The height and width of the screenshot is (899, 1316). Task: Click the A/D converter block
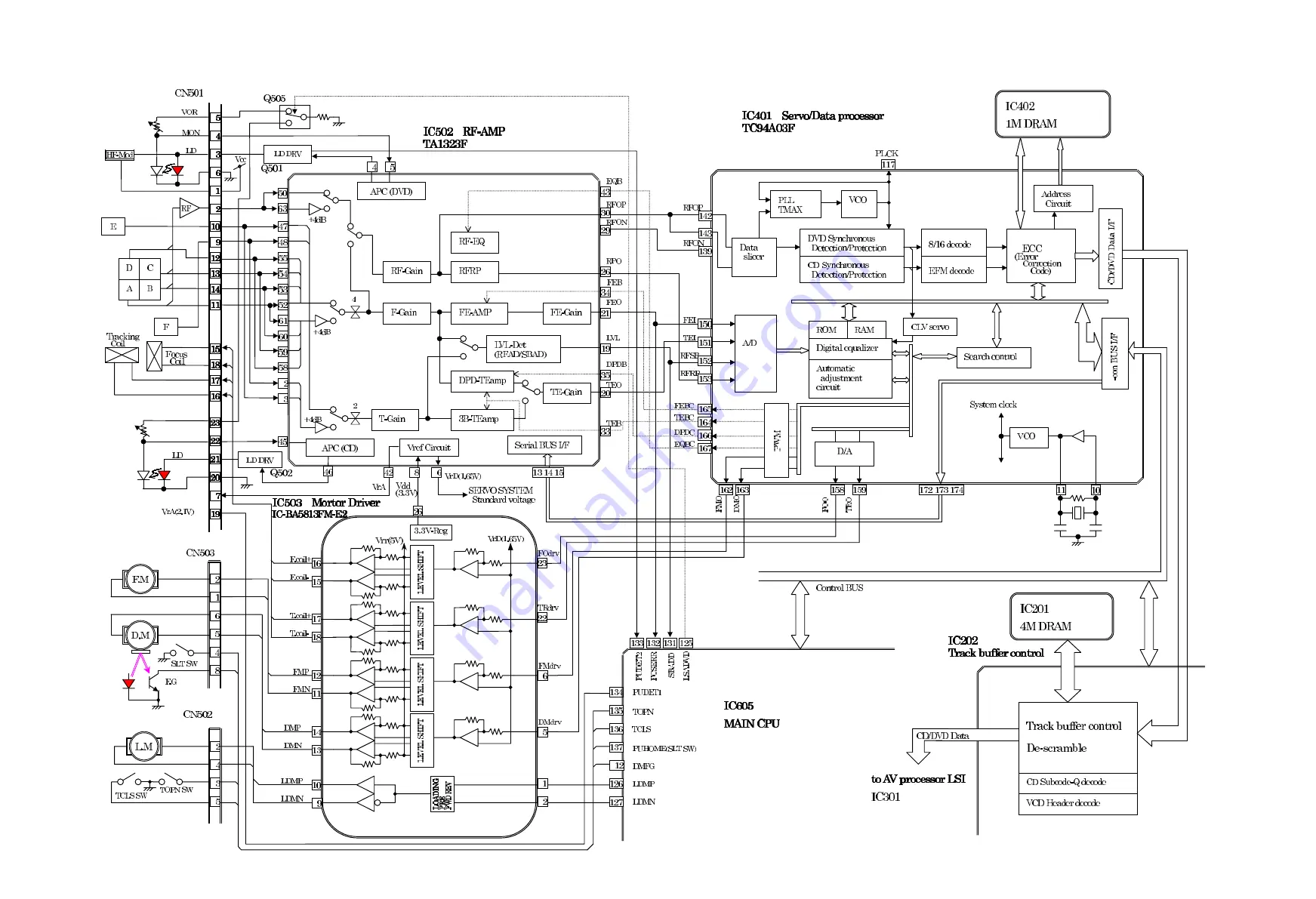click(x=755, y=353)
